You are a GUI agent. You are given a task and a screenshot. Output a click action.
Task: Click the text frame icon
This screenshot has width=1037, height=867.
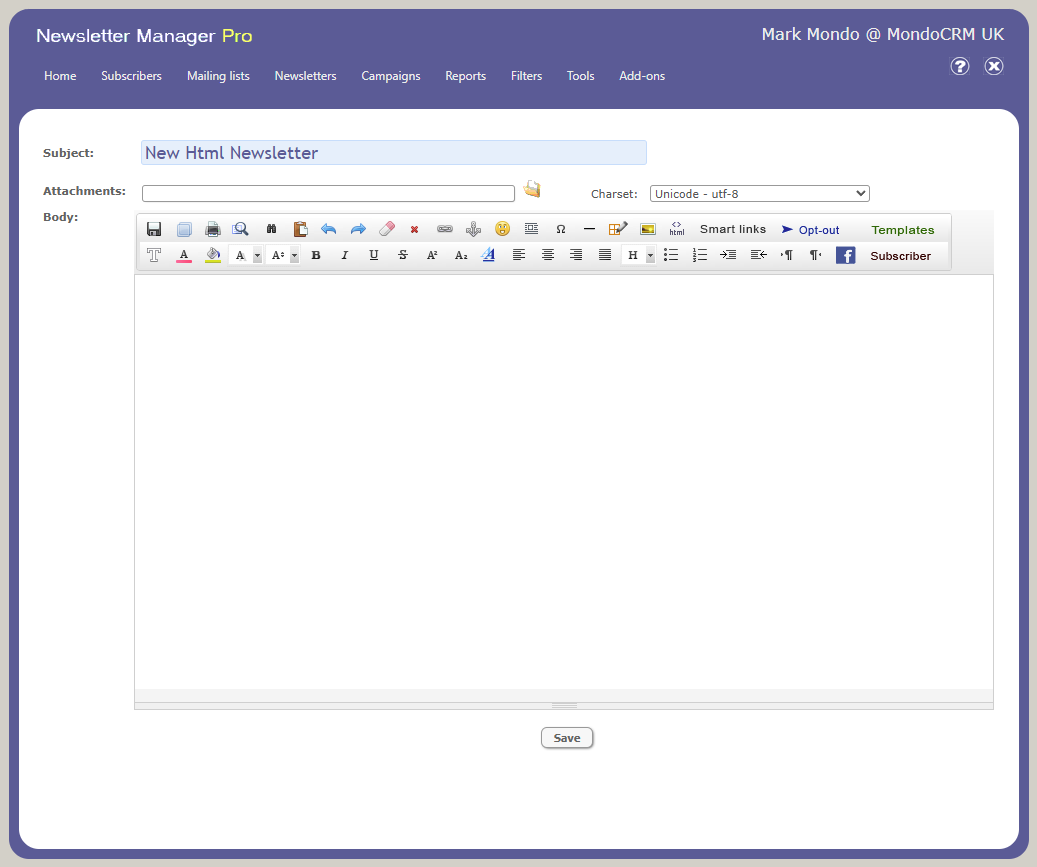pyautogui.click(x=531, y=229)
